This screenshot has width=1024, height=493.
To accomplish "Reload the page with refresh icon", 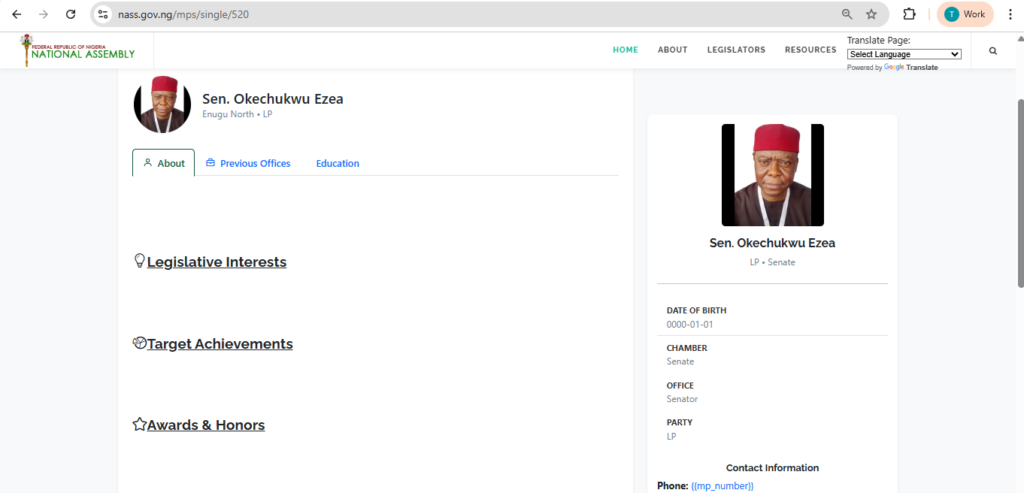I will (70, 14).
